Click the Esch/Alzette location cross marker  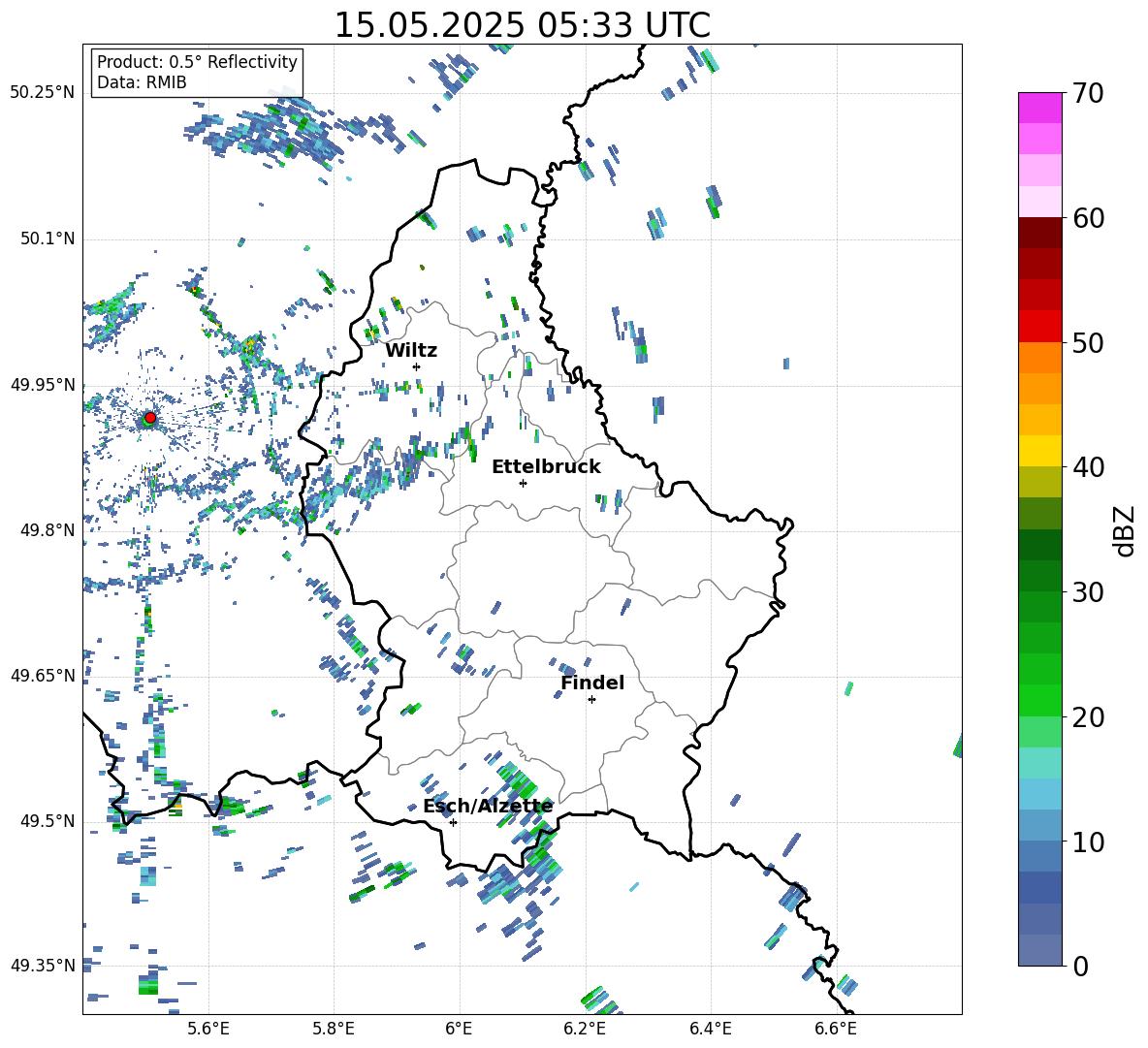click(x=453, y=822)
